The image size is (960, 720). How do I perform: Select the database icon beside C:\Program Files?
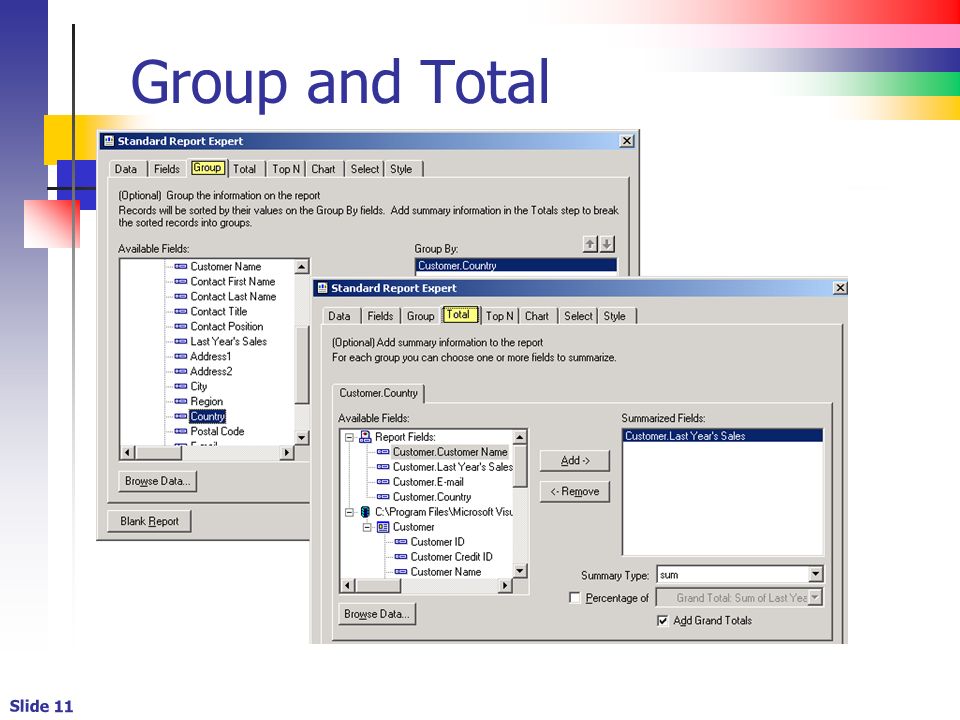coord(366,512)
